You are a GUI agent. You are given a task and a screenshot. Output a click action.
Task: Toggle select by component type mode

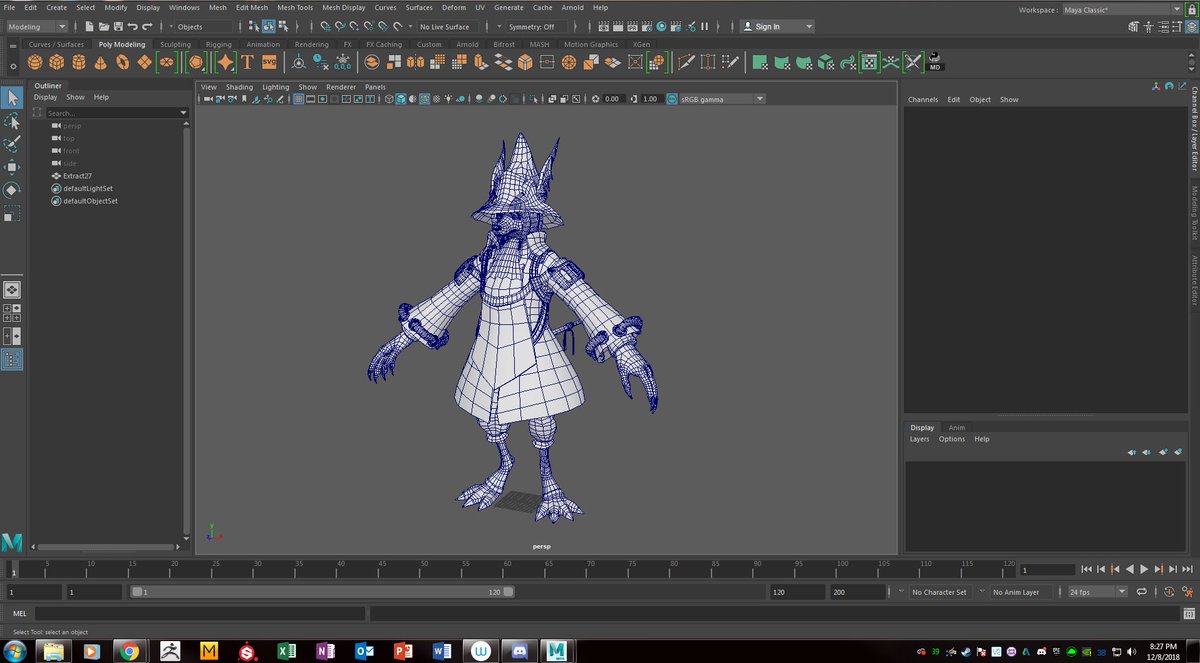pos(283,26)
